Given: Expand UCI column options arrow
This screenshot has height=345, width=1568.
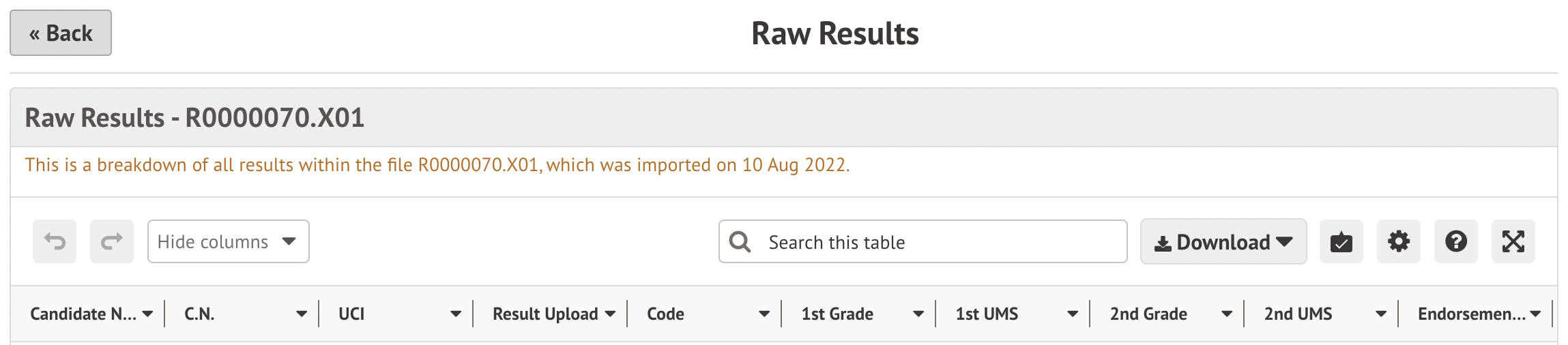Looking at the screenshot, I should click(x=456, y=314).
